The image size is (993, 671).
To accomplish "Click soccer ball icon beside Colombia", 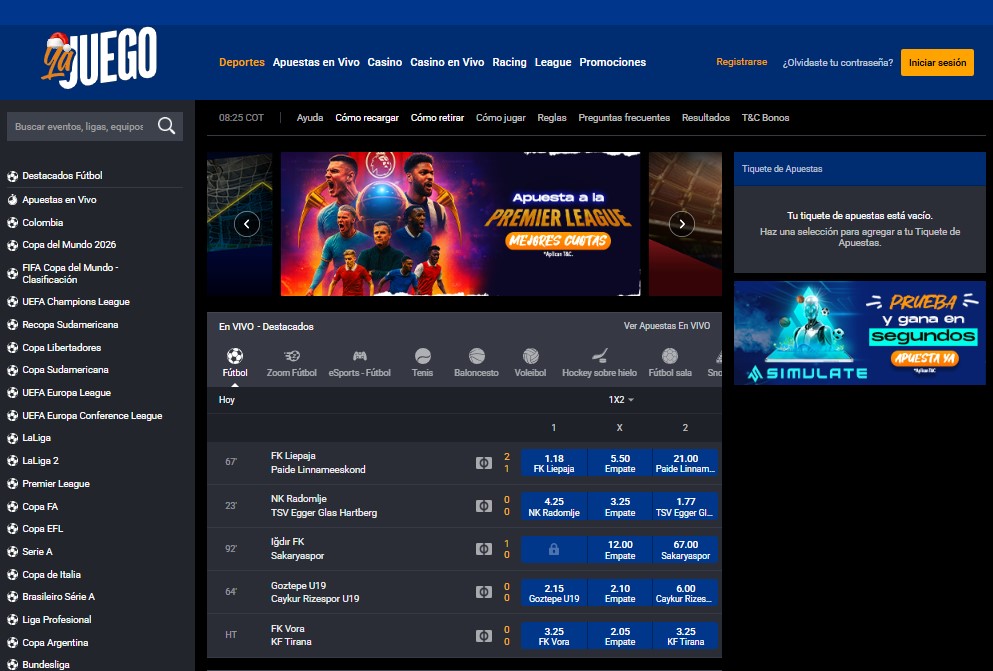I will pyautogui.click(x=12, y=223).
